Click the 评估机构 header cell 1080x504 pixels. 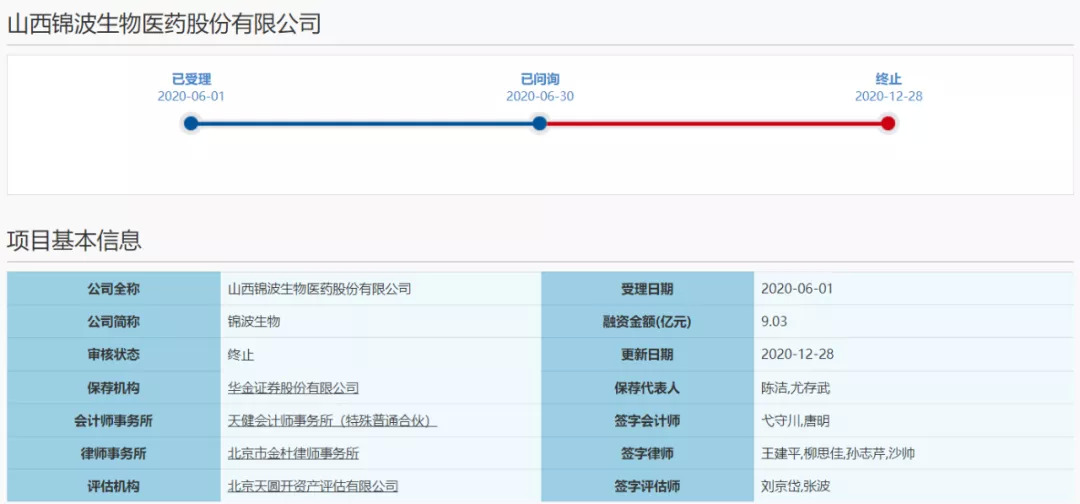point(114,486)
